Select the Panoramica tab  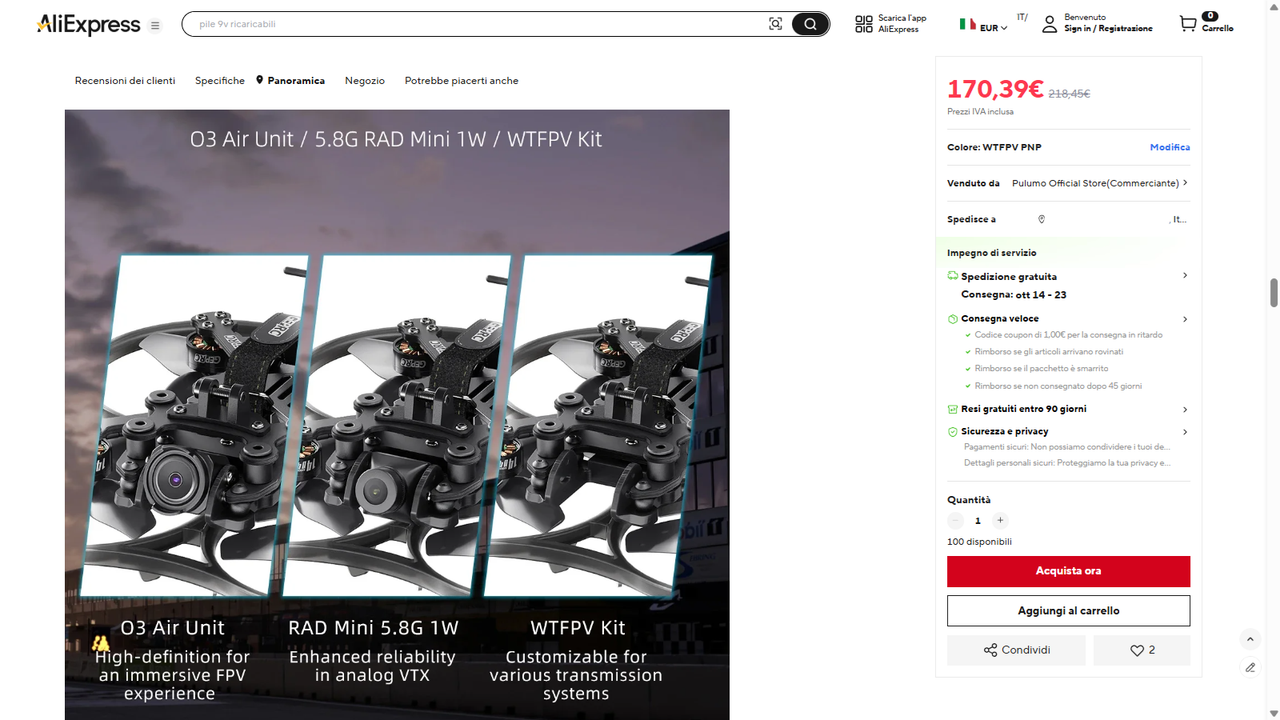tap(290, 80)
